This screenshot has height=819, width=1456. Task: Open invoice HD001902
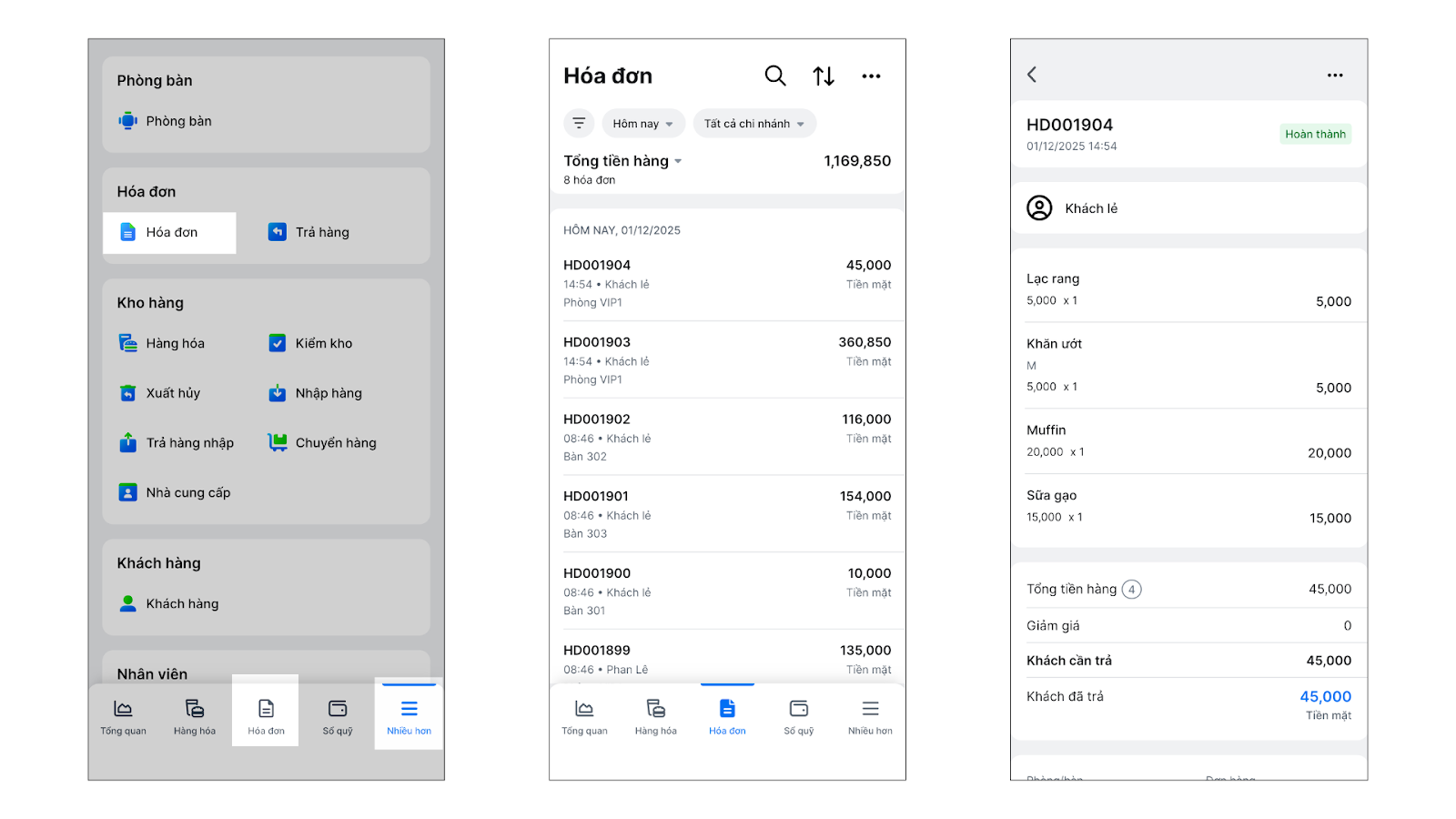coord(727,438)
